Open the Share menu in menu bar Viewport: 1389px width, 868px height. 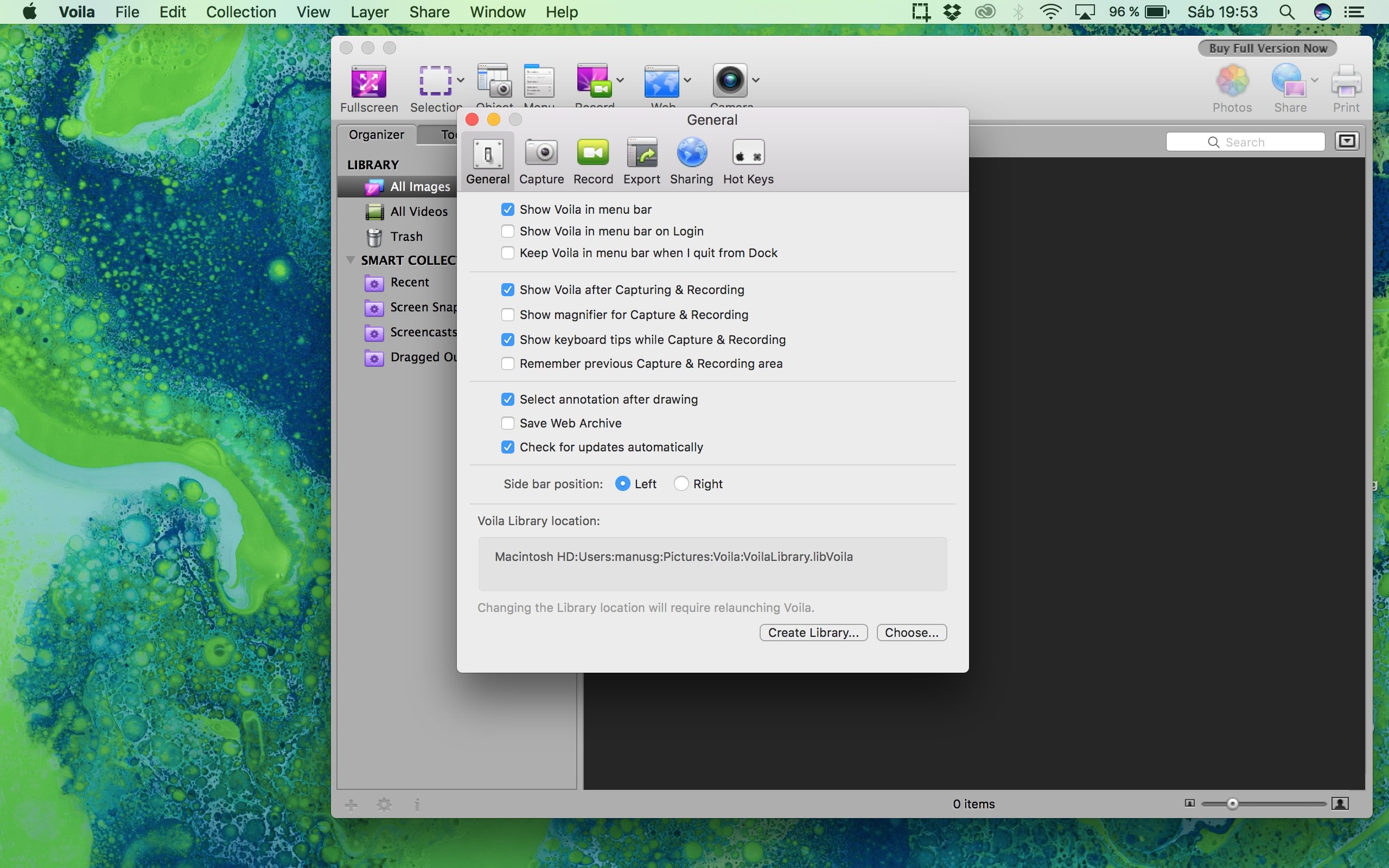tap(429, 12)
